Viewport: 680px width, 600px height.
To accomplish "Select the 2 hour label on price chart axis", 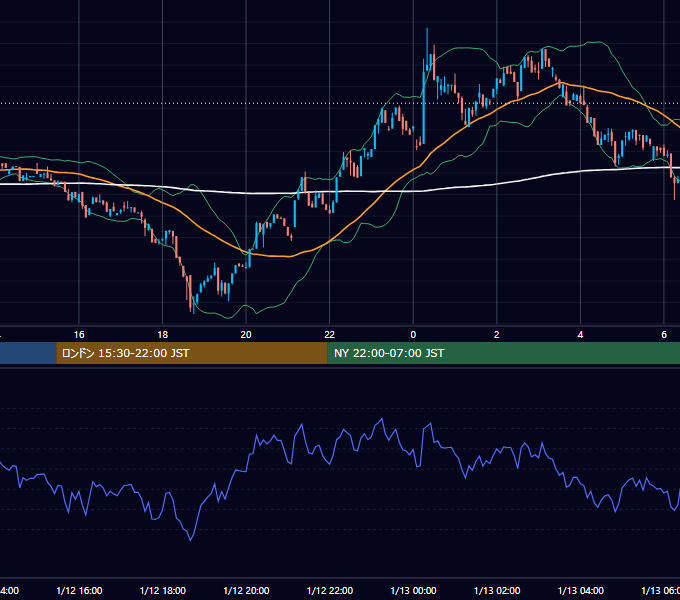I will coord(497,335).
